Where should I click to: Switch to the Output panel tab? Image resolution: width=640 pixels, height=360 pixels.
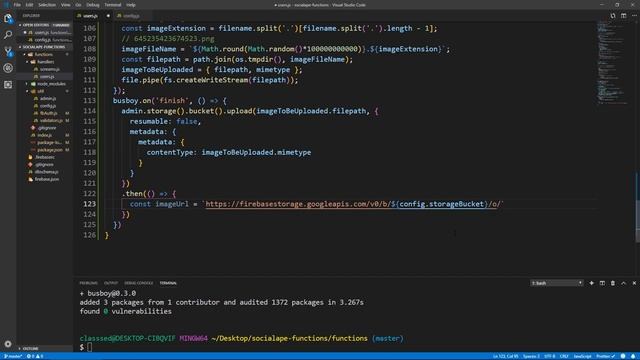(x=111, y=283)
